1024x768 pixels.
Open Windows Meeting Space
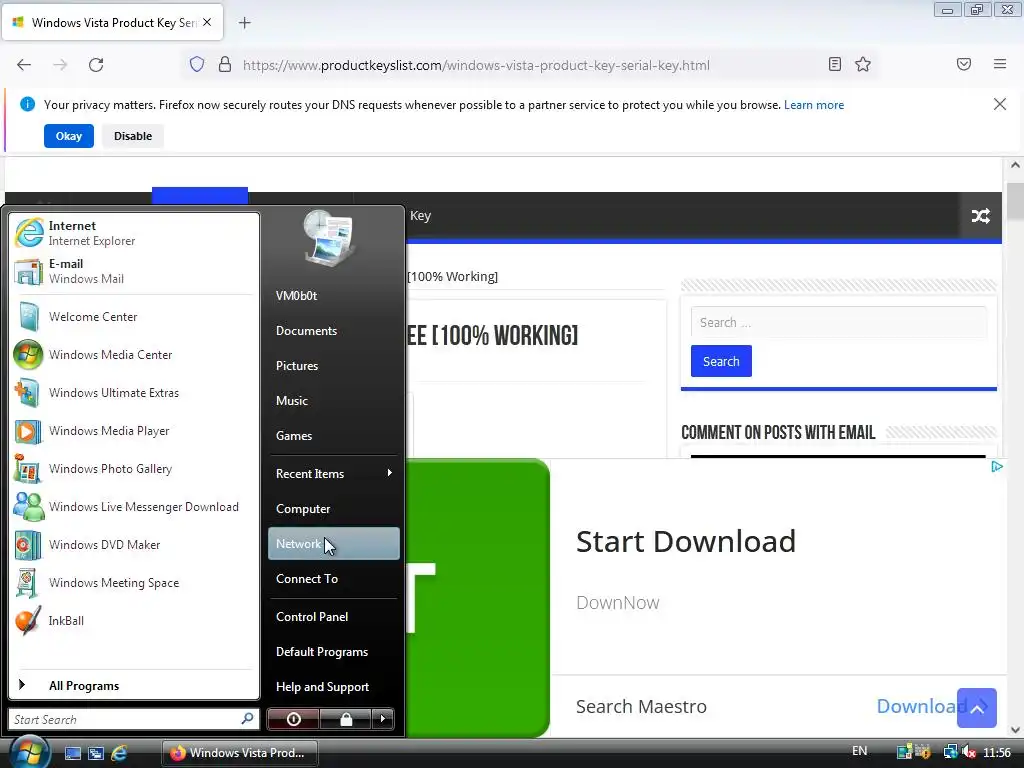click(134, 583)
